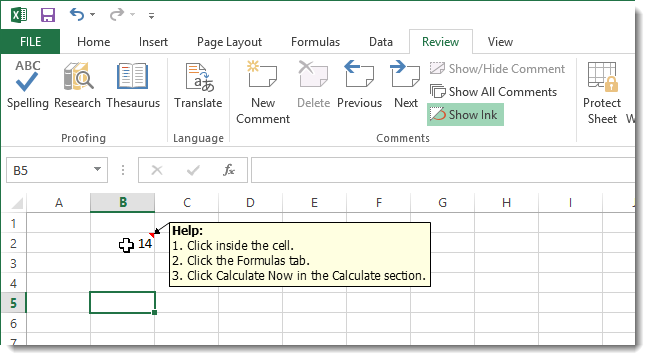This screenshot has height=360, width=650.
Task: Expand the Name Box dropdown arrow
Action: [97, 169]
